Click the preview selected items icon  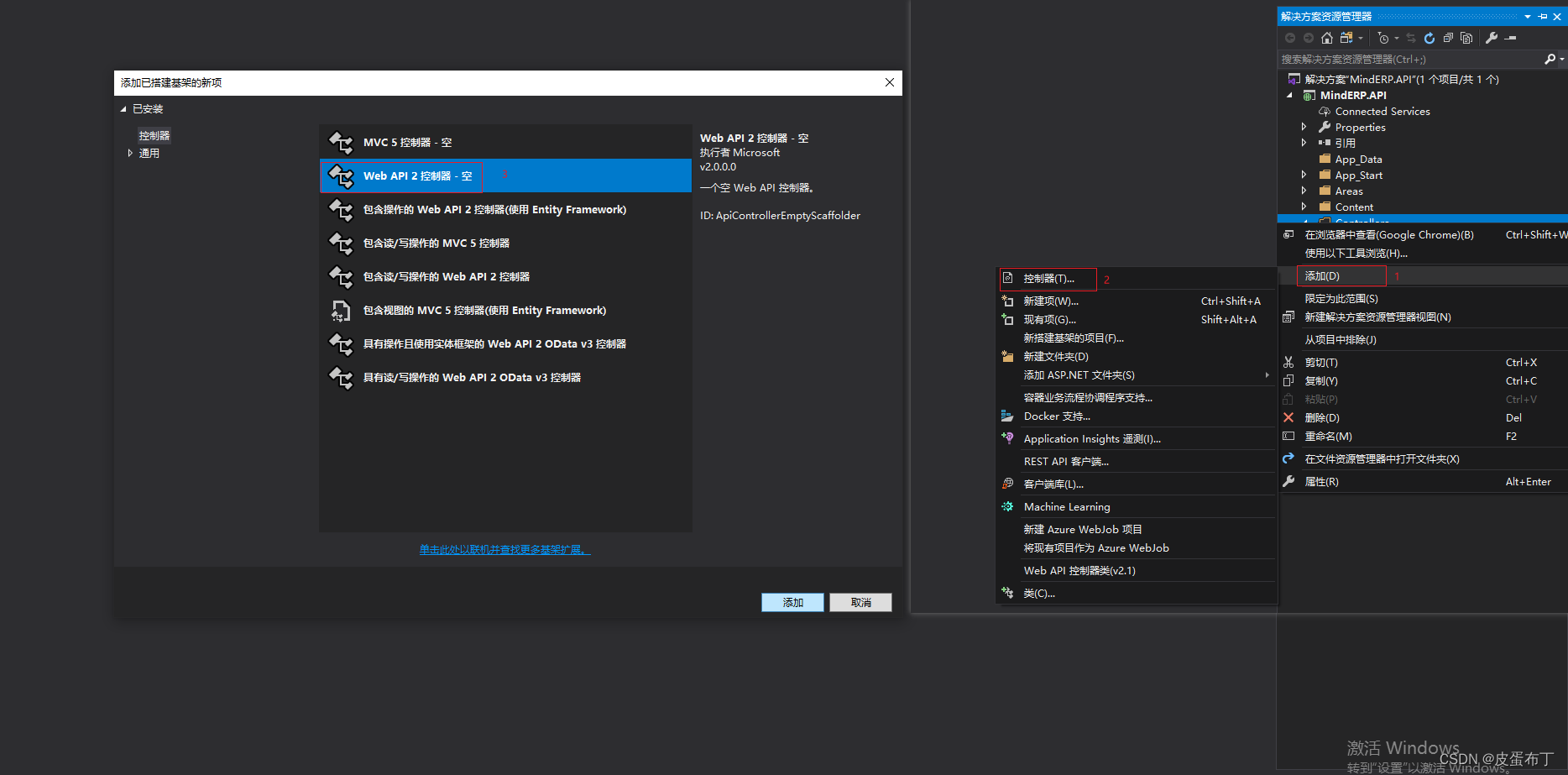point(1511,38)
